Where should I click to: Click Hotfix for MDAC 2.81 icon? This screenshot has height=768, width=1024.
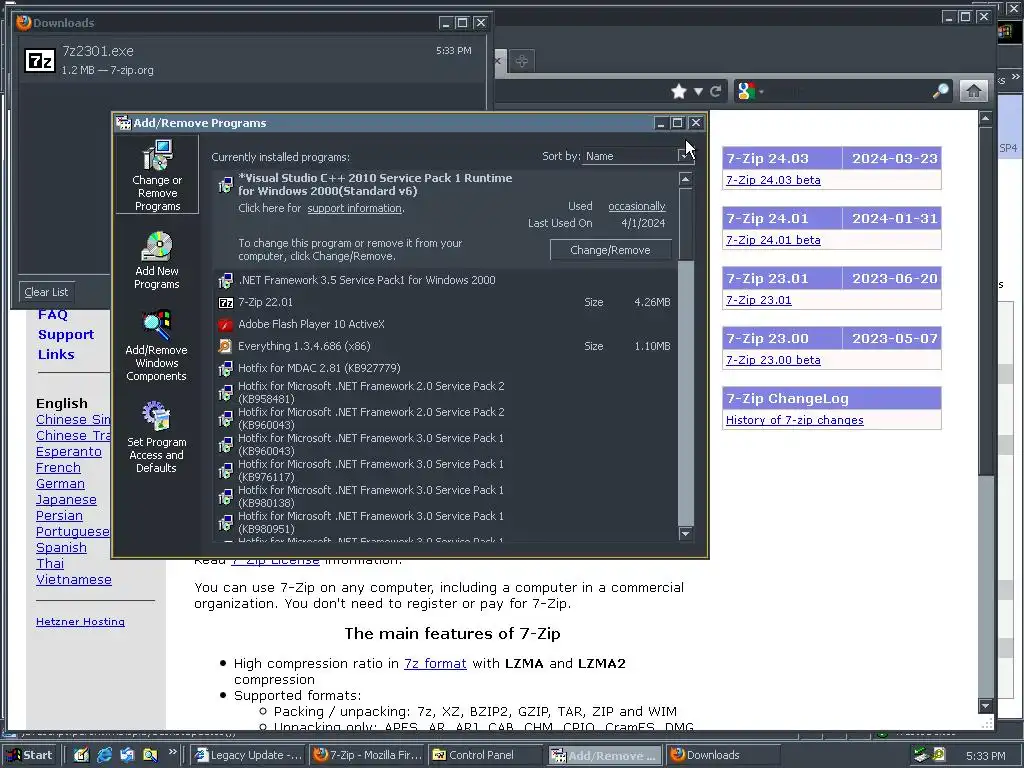click(x=225, y=368)
